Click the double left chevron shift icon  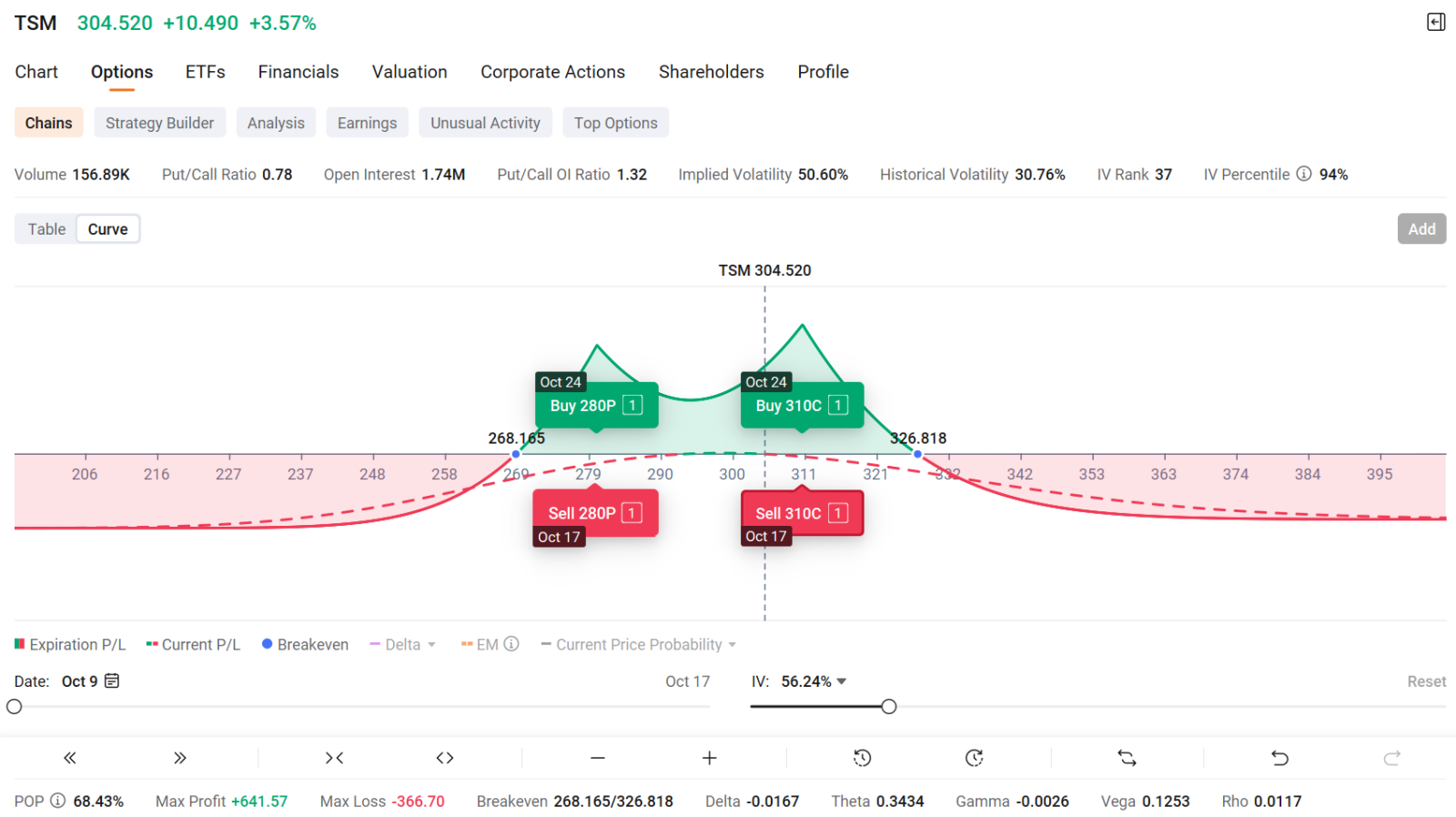70,758
